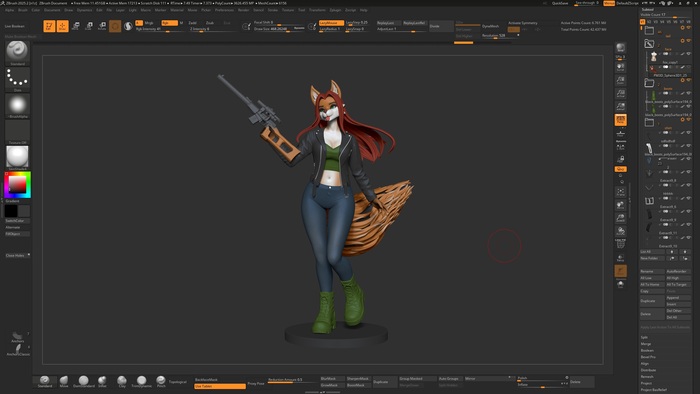The width and height of the screenshot is (700, 394).
Task: Open Texture Off selector
Action: pyautogui.click(x=17, y=132)
